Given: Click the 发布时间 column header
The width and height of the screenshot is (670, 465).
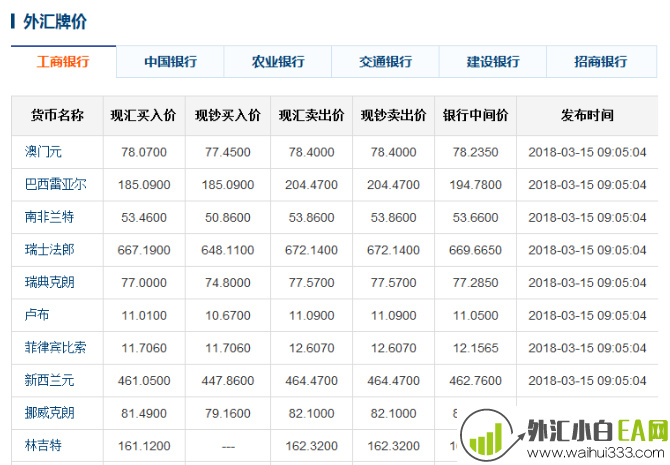Looking at the screenshot, I should [x=588, y=115].
